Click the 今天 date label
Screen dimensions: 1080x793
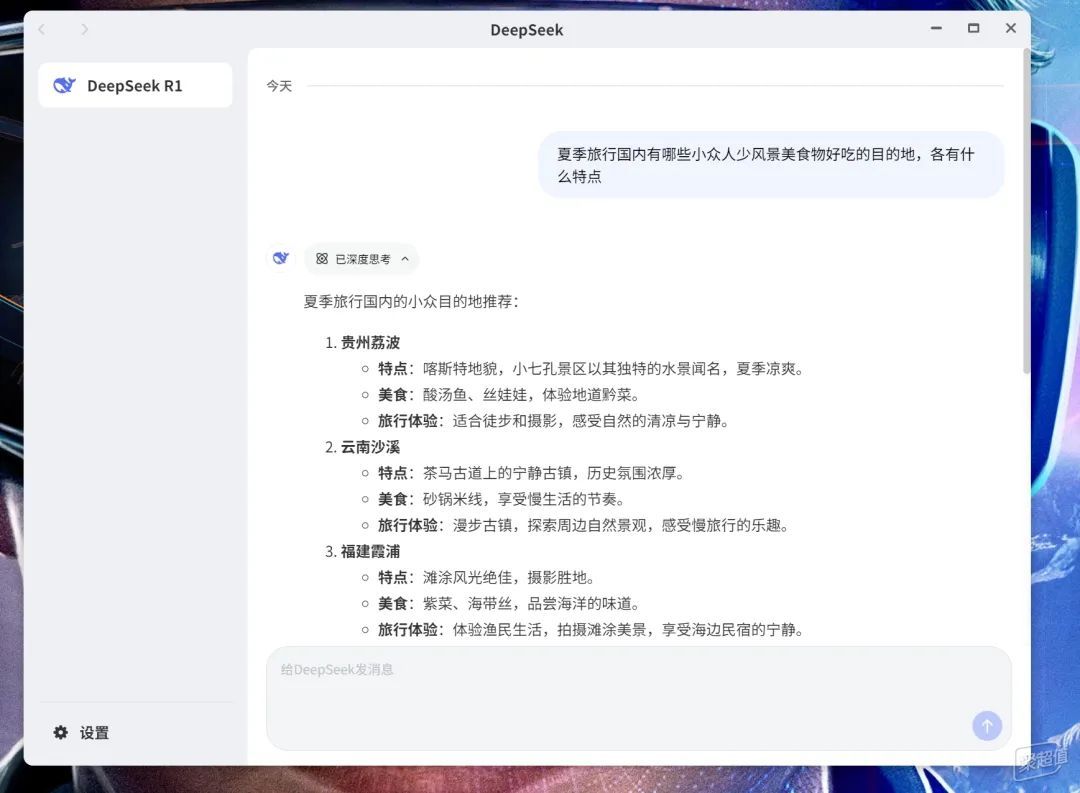coord(279,86)
